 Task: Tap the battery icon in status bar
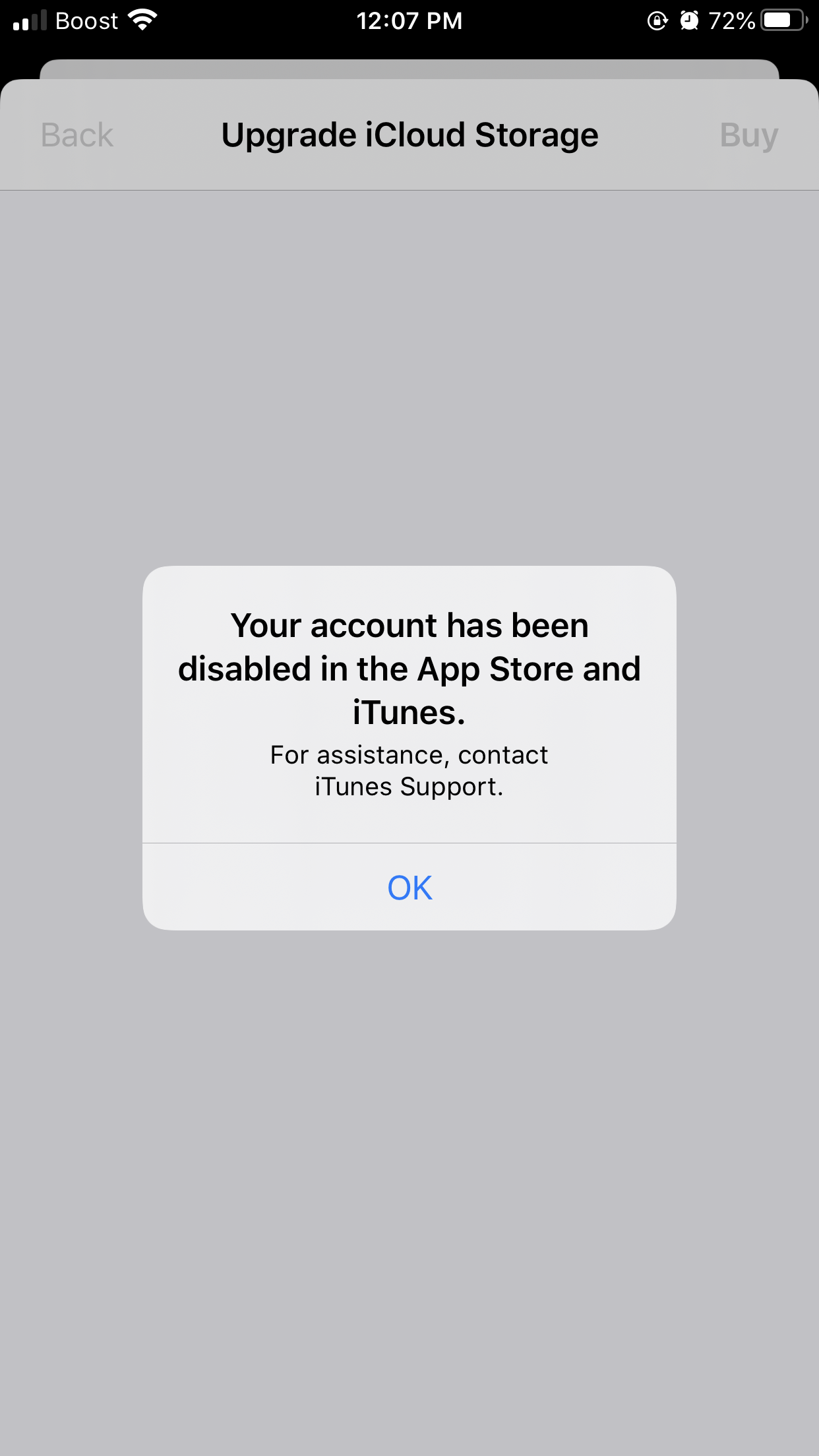click(x=784, y=20)
